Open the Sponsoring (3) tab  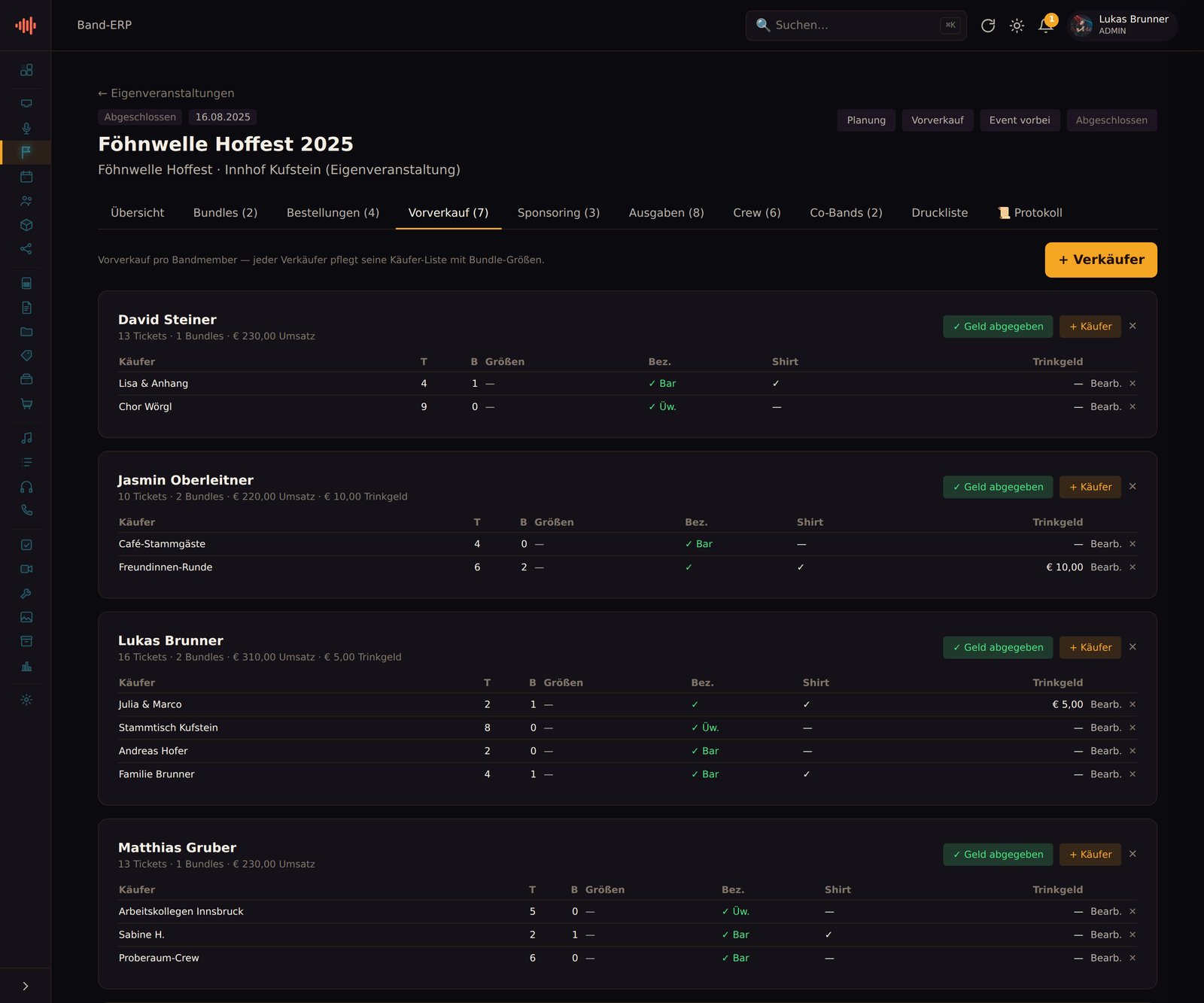[x=558, y=213]
